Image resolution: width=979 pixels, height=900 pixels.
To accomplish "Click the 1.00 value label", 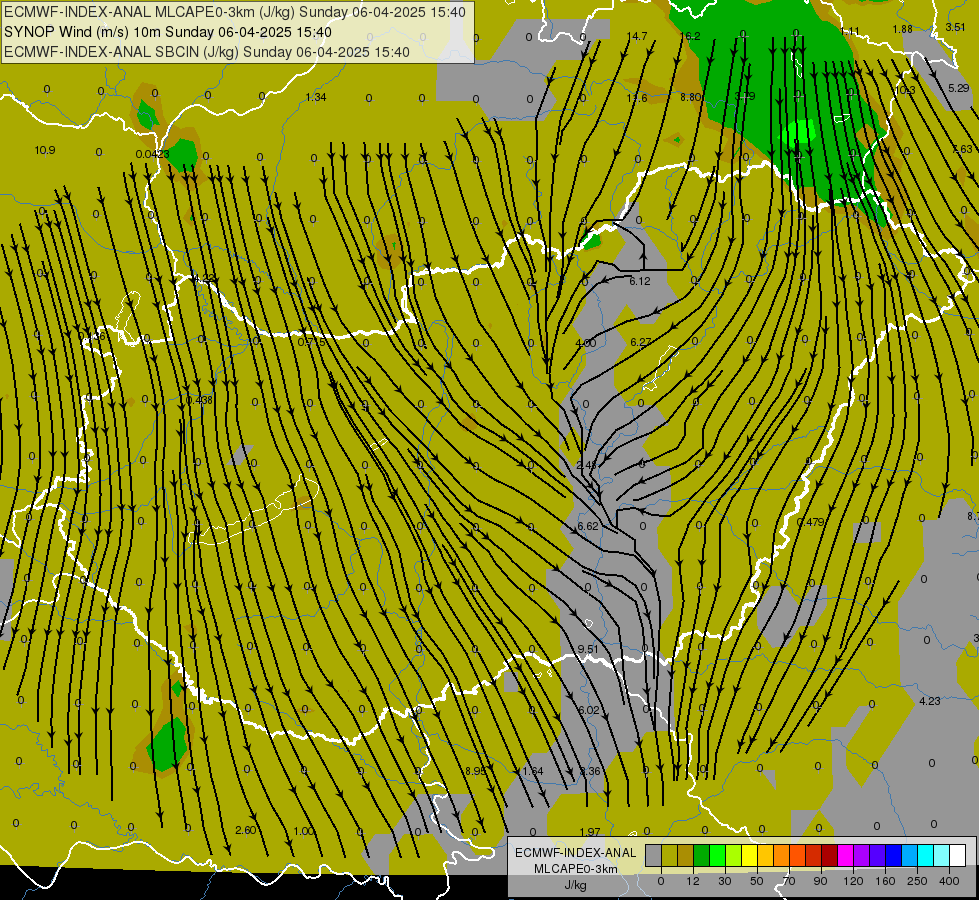I will (303, 831).
